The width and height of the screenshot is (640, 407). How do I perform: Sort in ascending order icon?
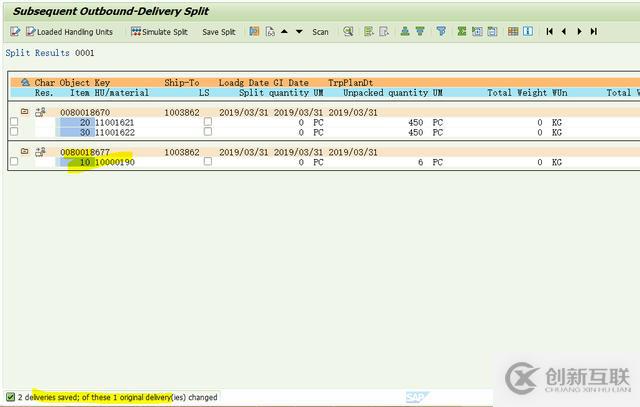tap(405, 31)
